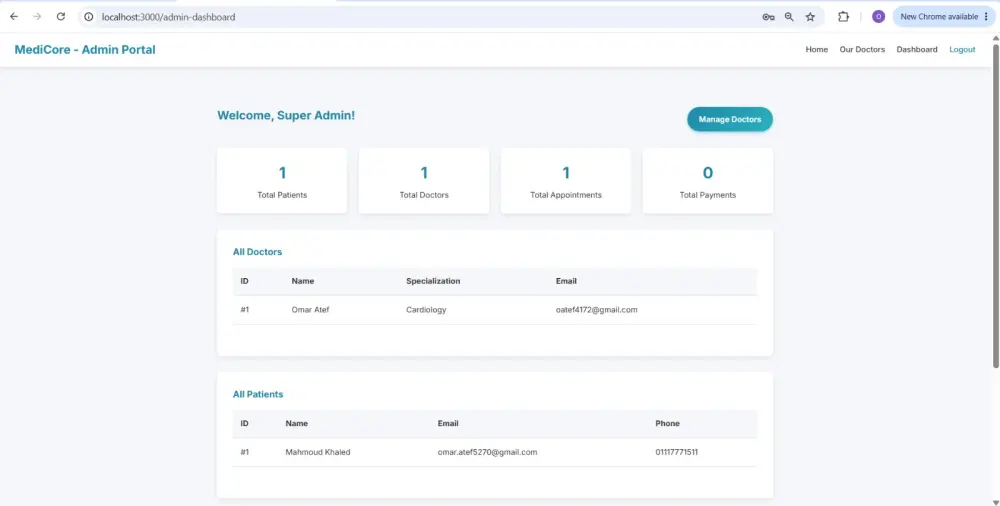1000x506 pixels.
Task: Click the zoom magnifier icon in address bar
Action: click(790, 17)
